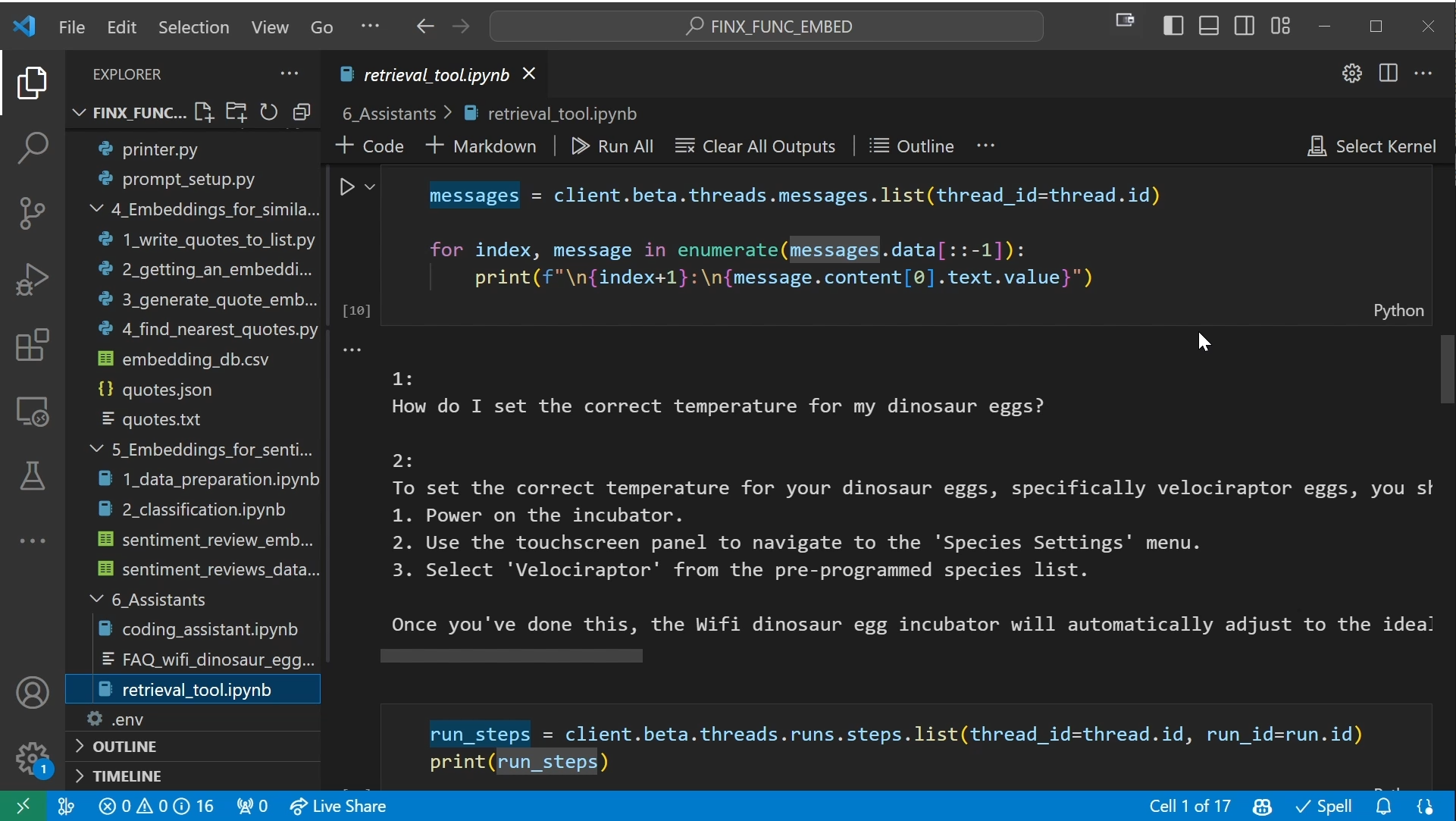Screen dimensions: 1456x821
Task: Click the FINX_FUNC_EMBED command center field
Action: tap(766, 26)
